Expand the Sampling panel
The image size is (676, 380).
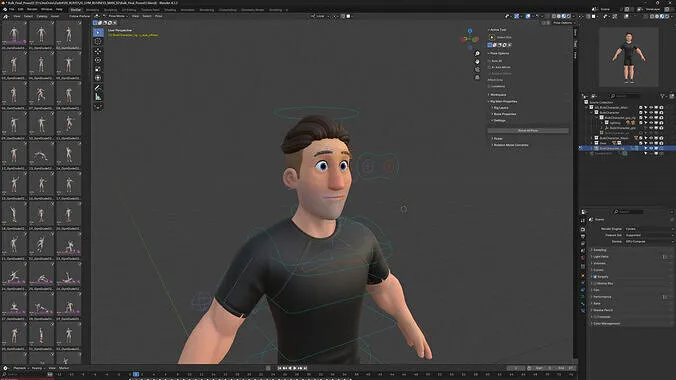[599, 250]
